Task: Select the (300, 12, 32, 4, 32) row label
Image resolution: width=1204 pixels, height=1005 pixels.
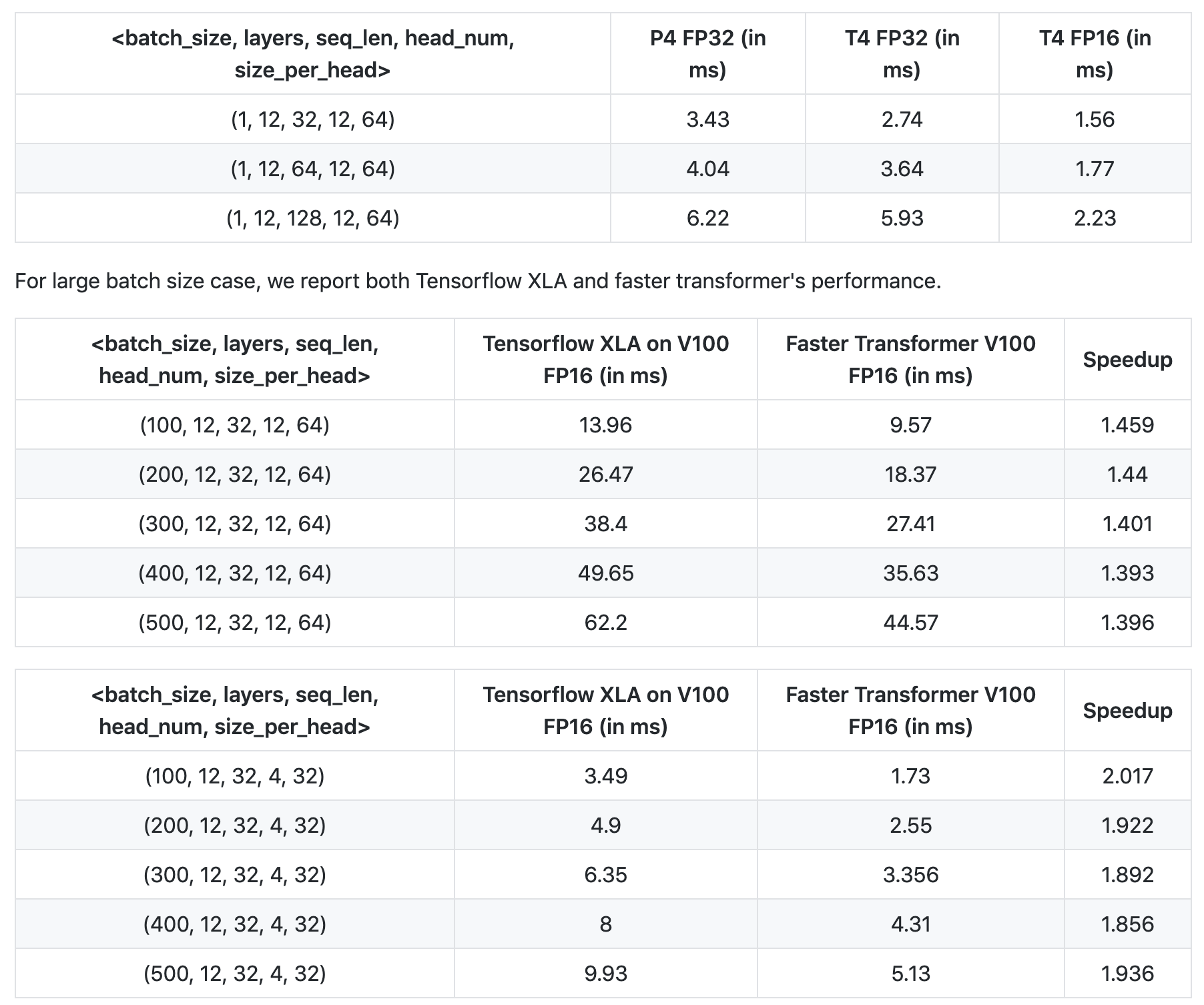Action: (235, 875)
